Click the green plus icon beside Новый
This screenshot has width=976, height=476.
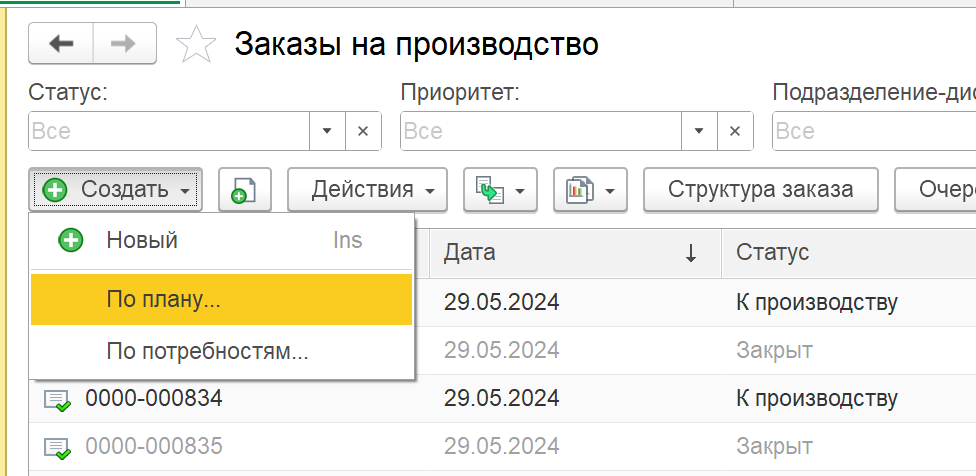pos(70,241)
